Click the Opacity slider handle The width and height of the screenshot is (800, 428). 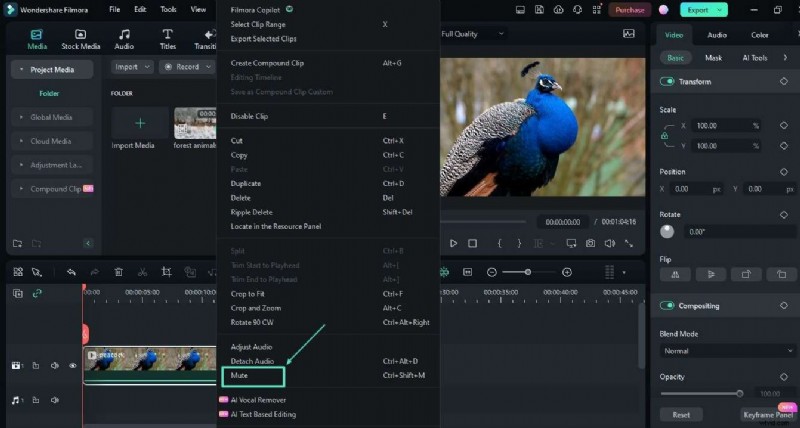click(x=740, y=393)
